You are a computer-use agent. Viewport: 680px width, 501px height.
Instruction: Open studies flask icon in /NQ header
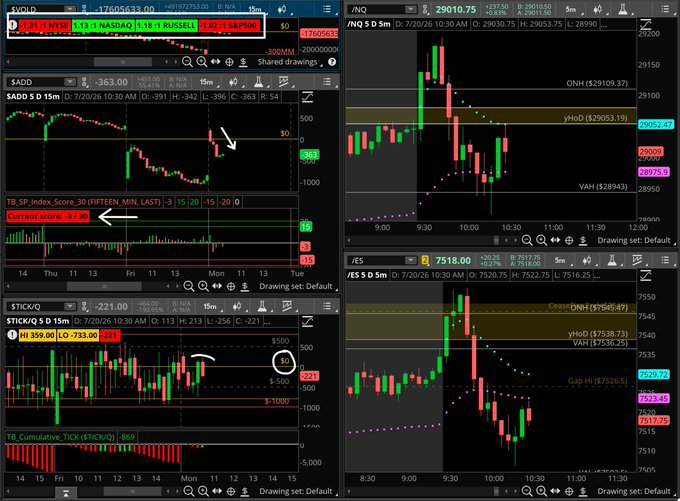[x=623, y=9]
